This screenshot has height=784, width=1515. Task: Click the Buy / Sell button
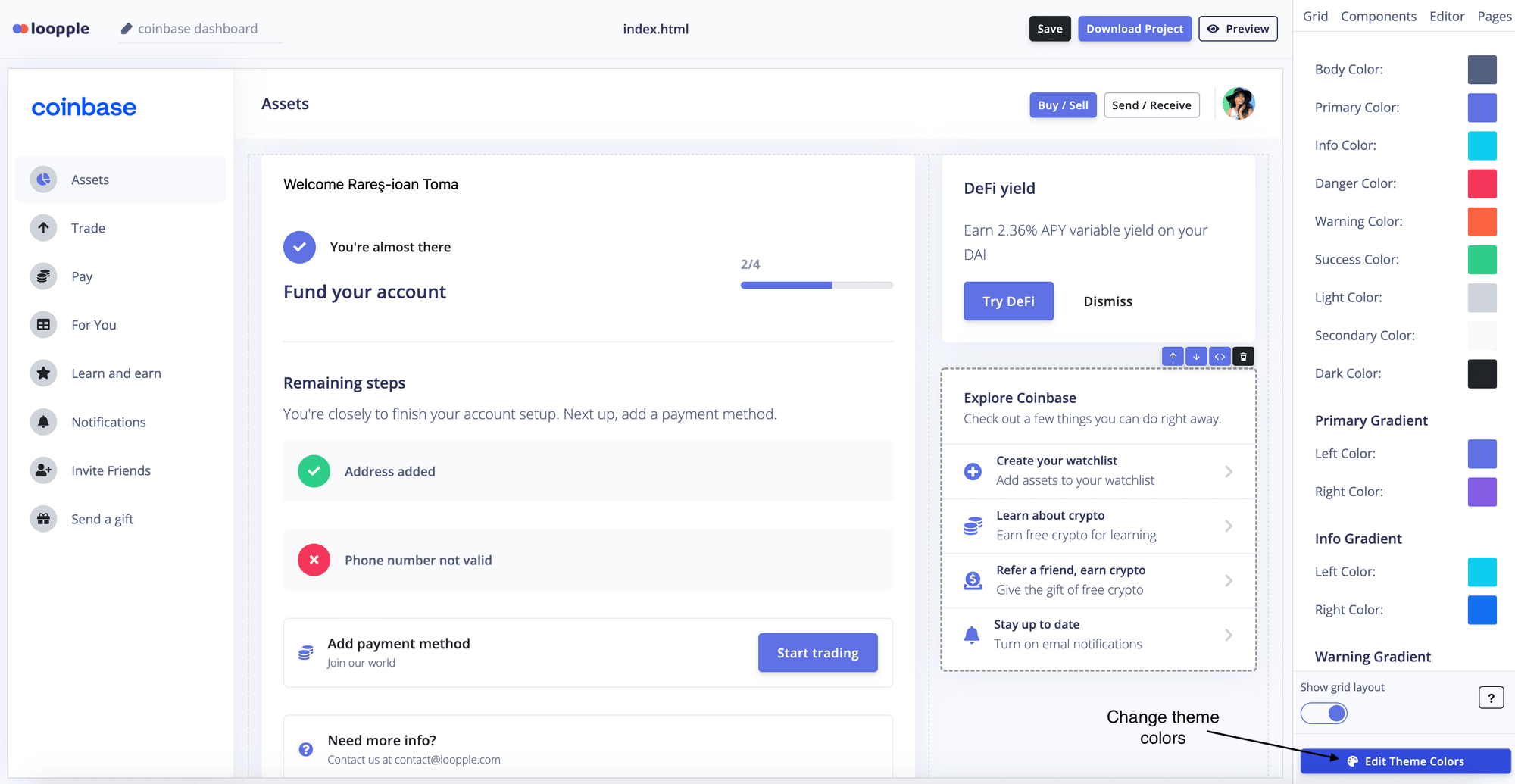(x=1063, y=105)
